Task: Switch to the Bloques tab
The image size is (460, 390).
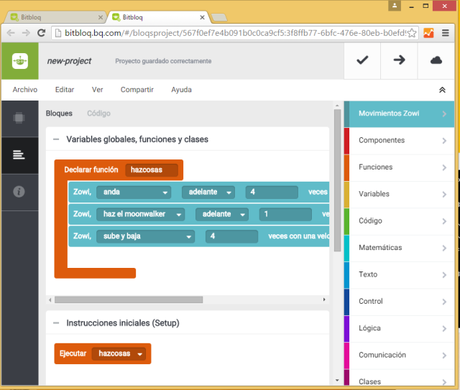Action: (x=59, y=113)
